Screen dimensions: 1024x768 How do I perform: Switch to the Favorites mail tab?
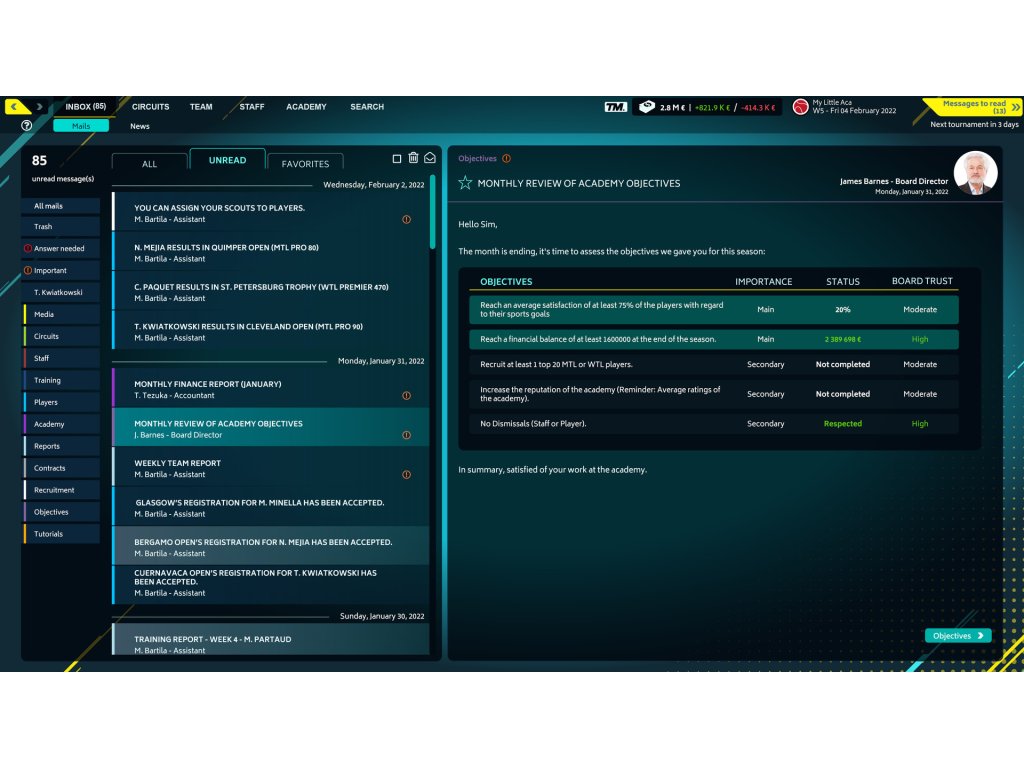(x=305, y=164)
